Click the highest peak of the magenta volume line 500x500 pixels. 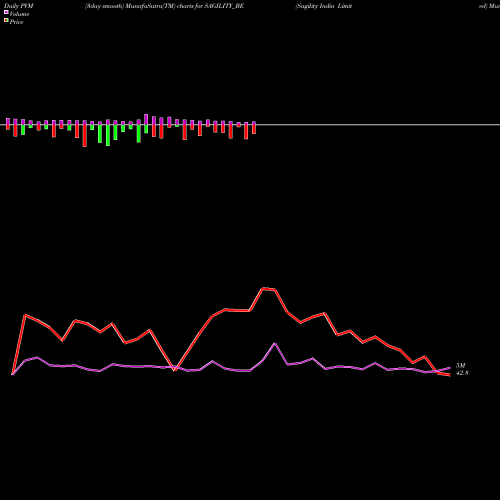[x=275, y=343]
